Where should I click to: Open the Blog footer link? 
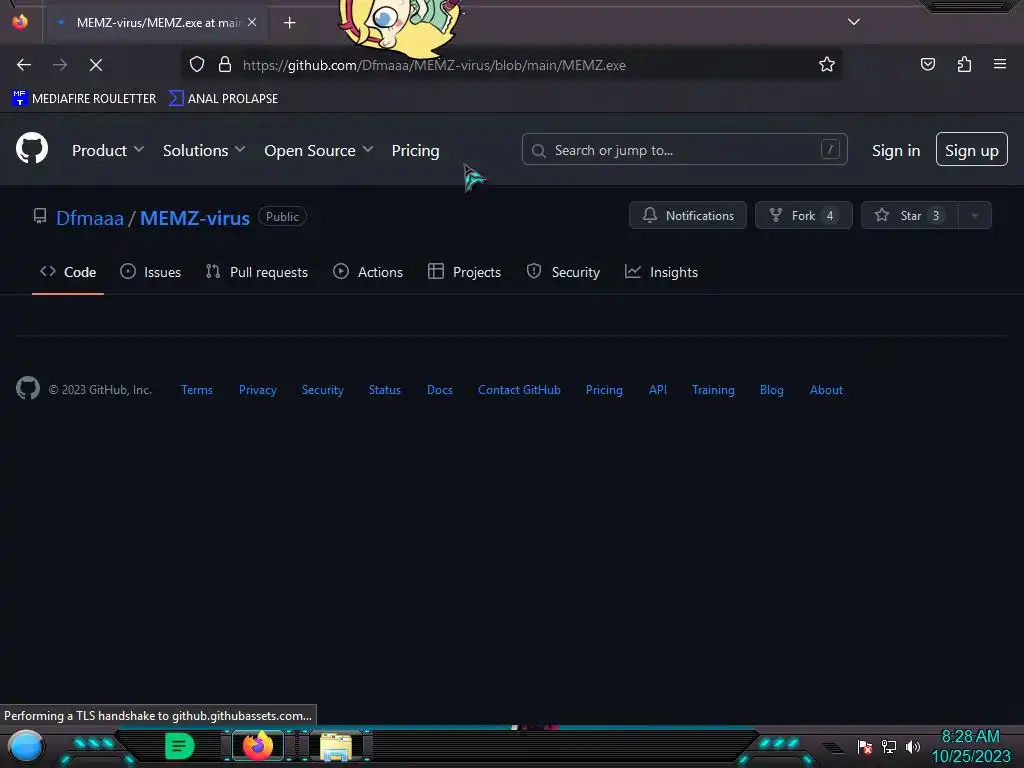(771, 390)
